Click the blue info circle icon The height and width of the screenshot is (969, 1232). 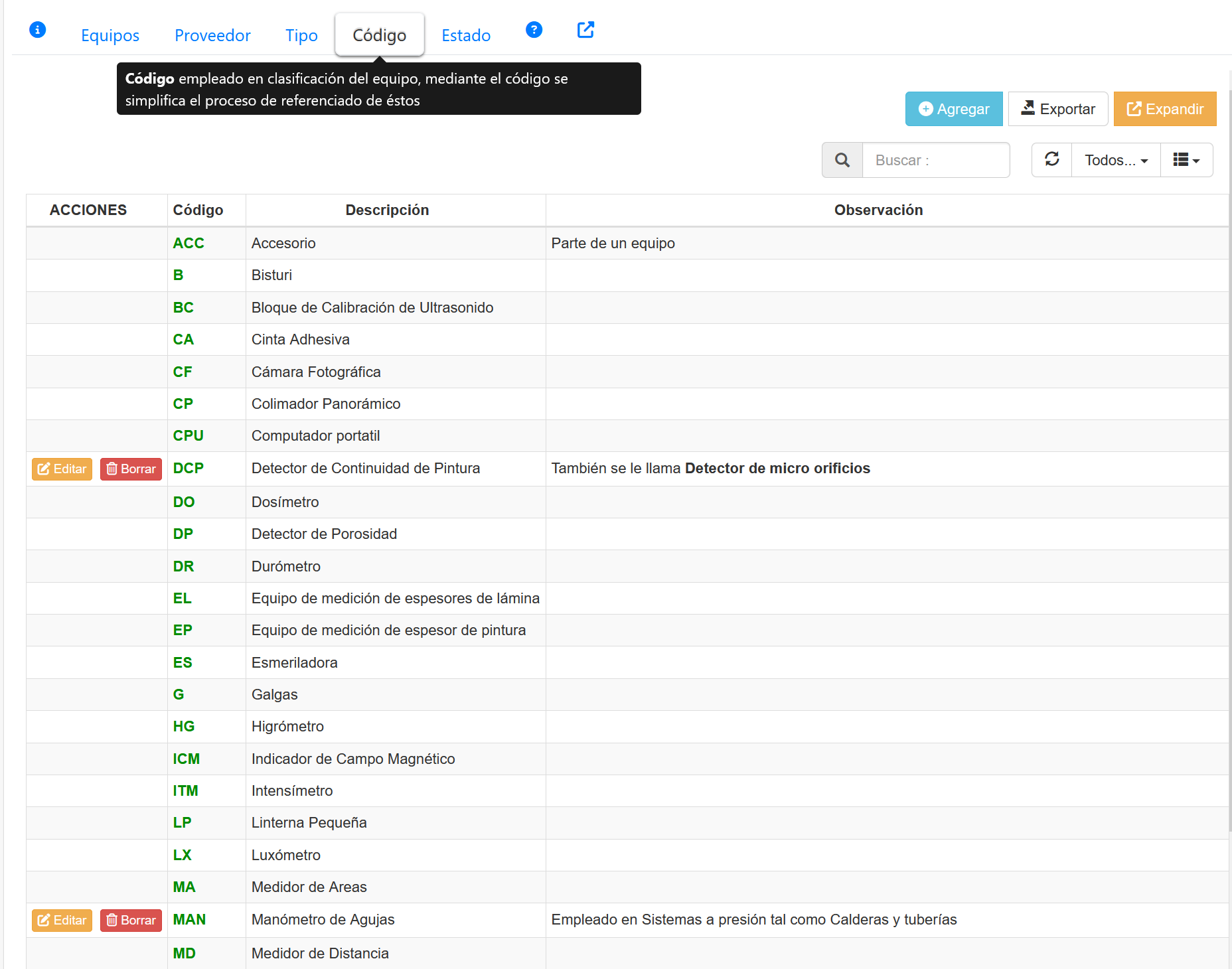38,30
